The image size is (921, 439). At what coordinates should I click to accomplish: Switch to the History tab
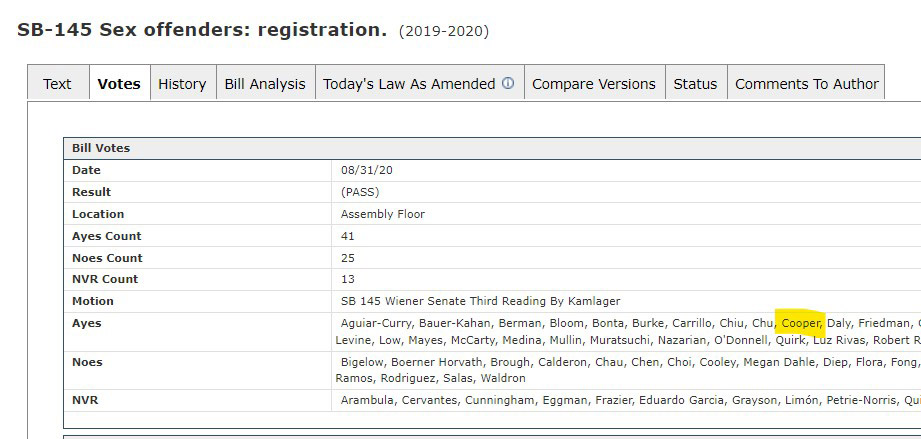pyautogui.click(x=182, y=84)
